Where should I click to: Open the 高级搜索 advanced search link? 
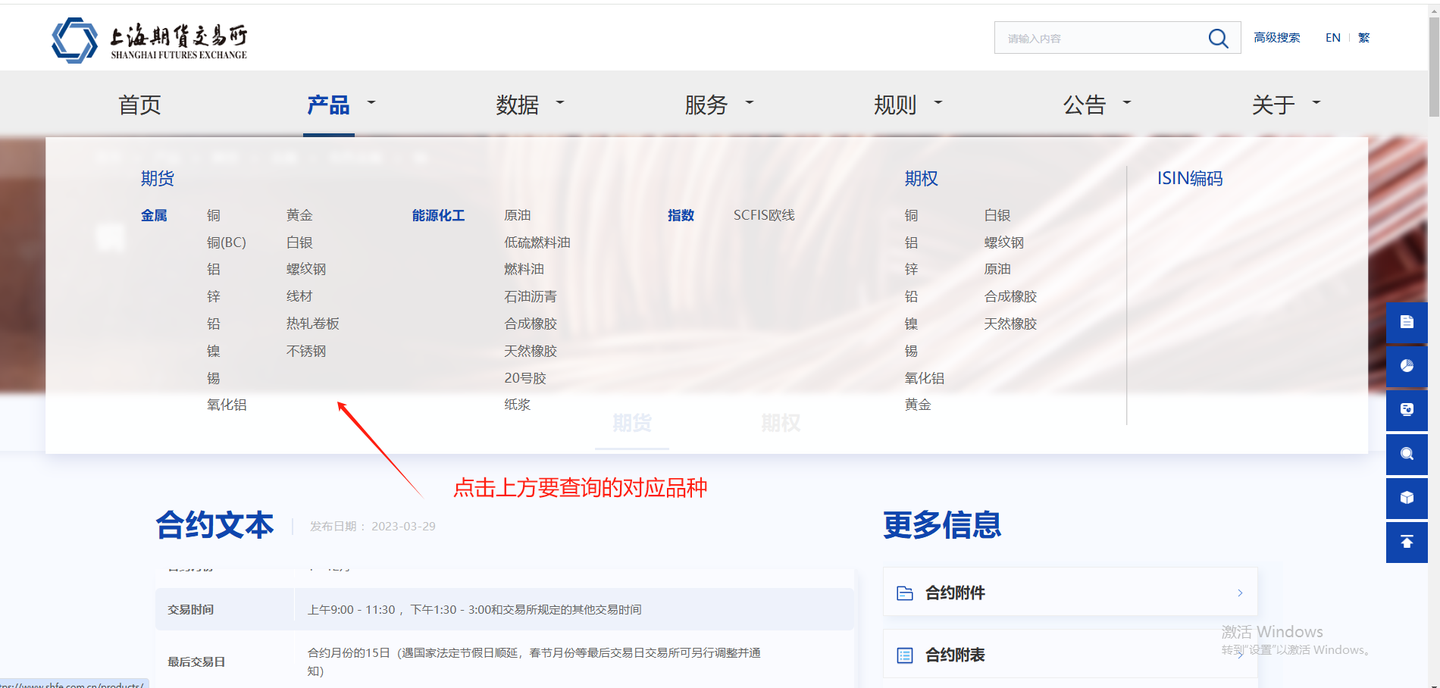1277,37
